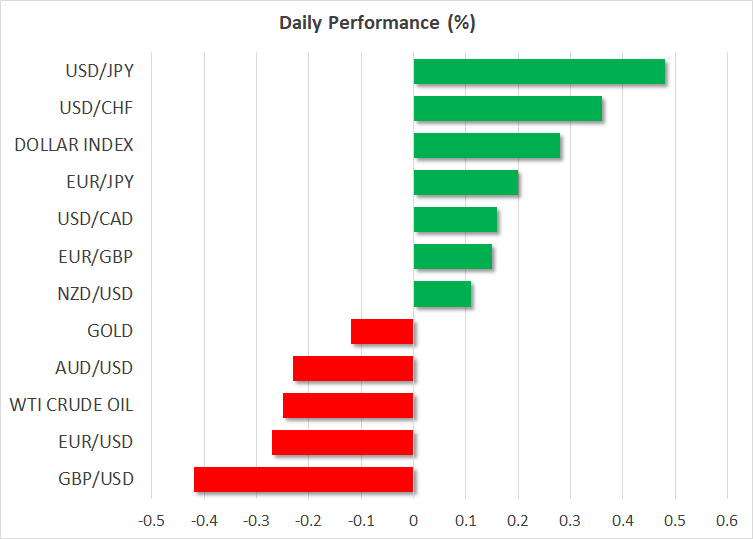Click the 0.6 axis tick label
Viewport: 753px width, 539px height.
(x=726, y=520)
